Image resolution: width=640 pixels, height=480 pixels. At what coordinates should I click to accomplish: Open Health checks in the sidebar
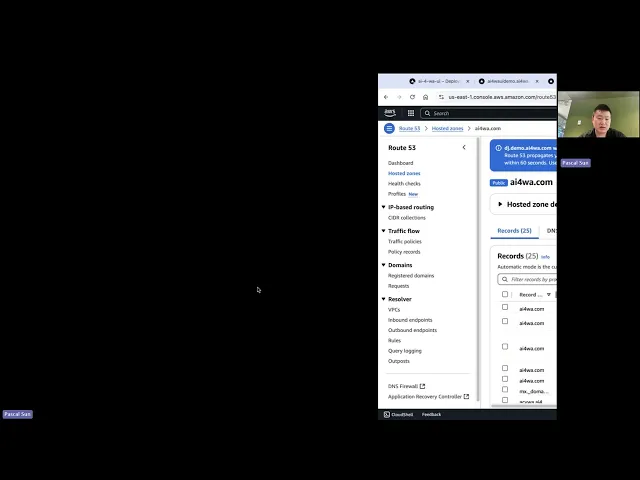[x=404, y=184]
